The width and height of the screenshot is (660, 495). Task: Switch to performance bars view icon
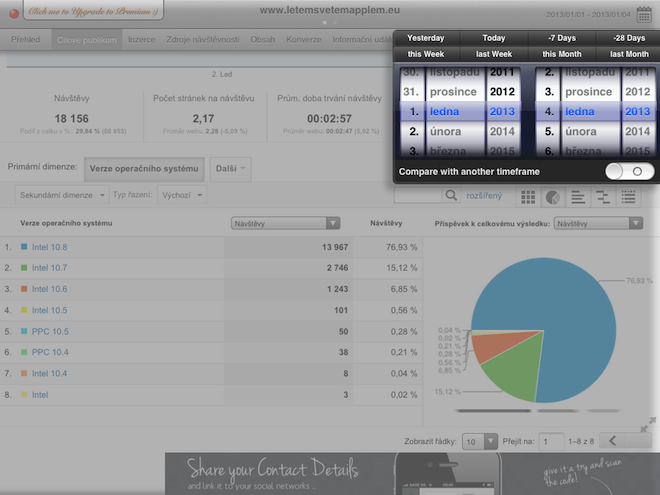[578, 197]
